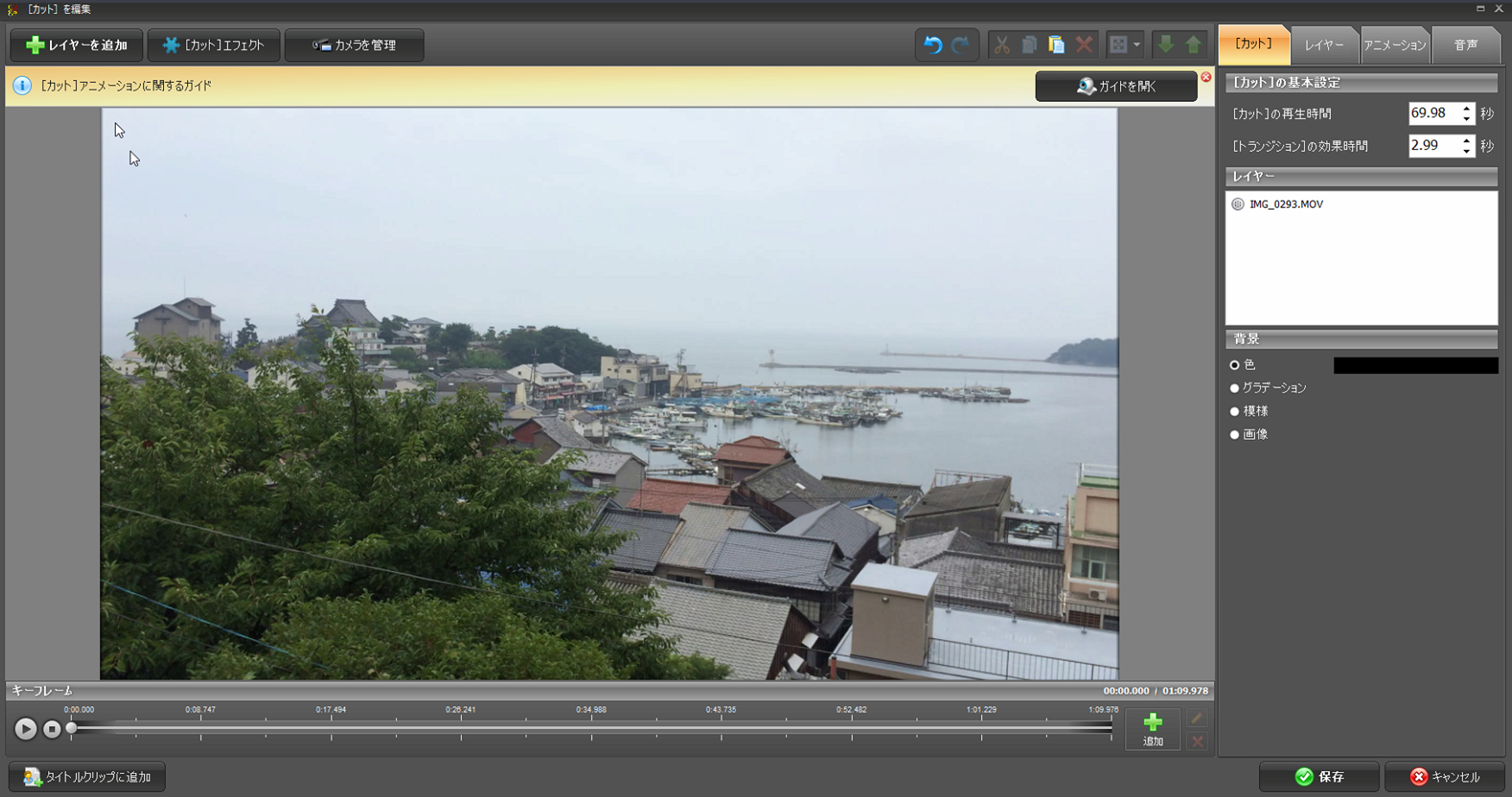Open the fit-to-frame dropdown arrow

(1137, 45)
